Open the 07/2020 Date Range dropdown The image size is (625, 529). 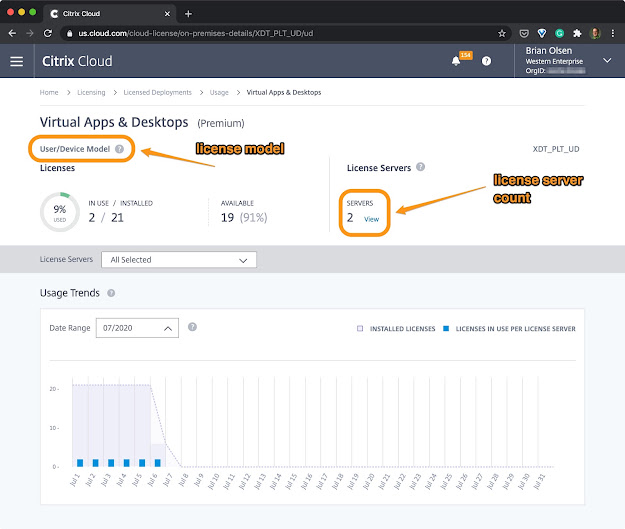click(137, 328)
